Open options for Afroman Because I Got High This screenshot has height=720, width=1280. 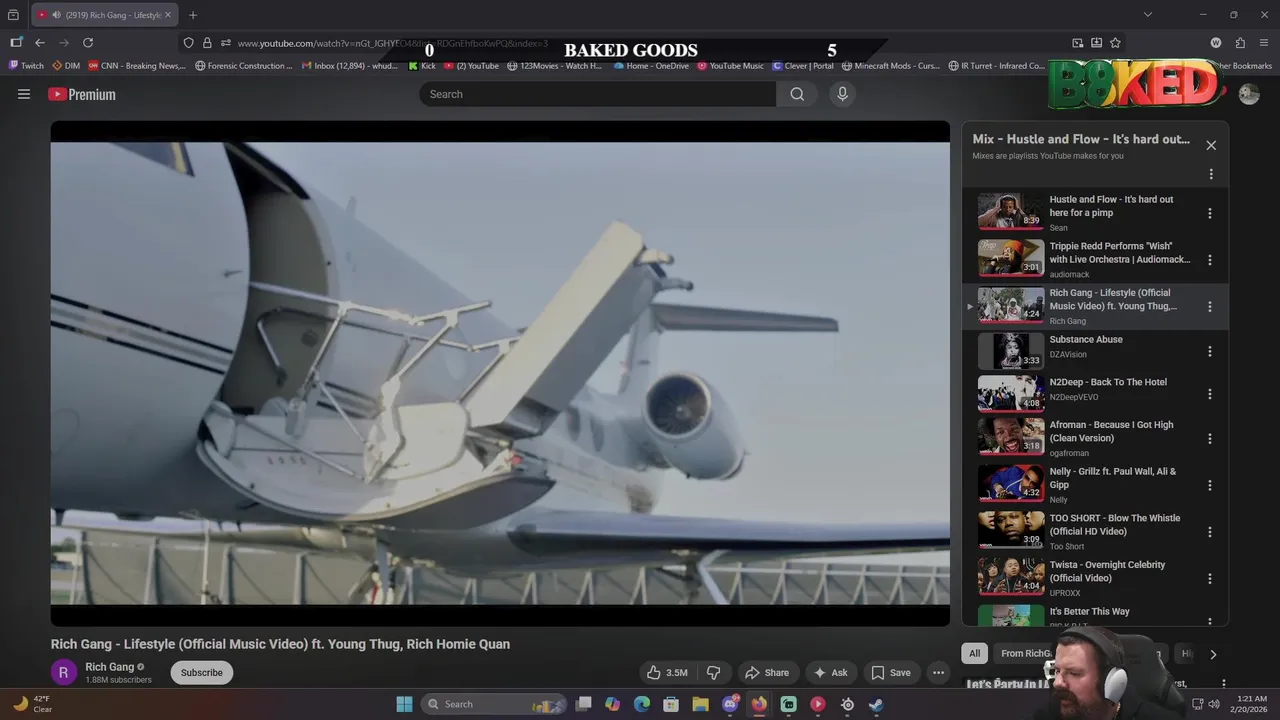pos(1210,439)
